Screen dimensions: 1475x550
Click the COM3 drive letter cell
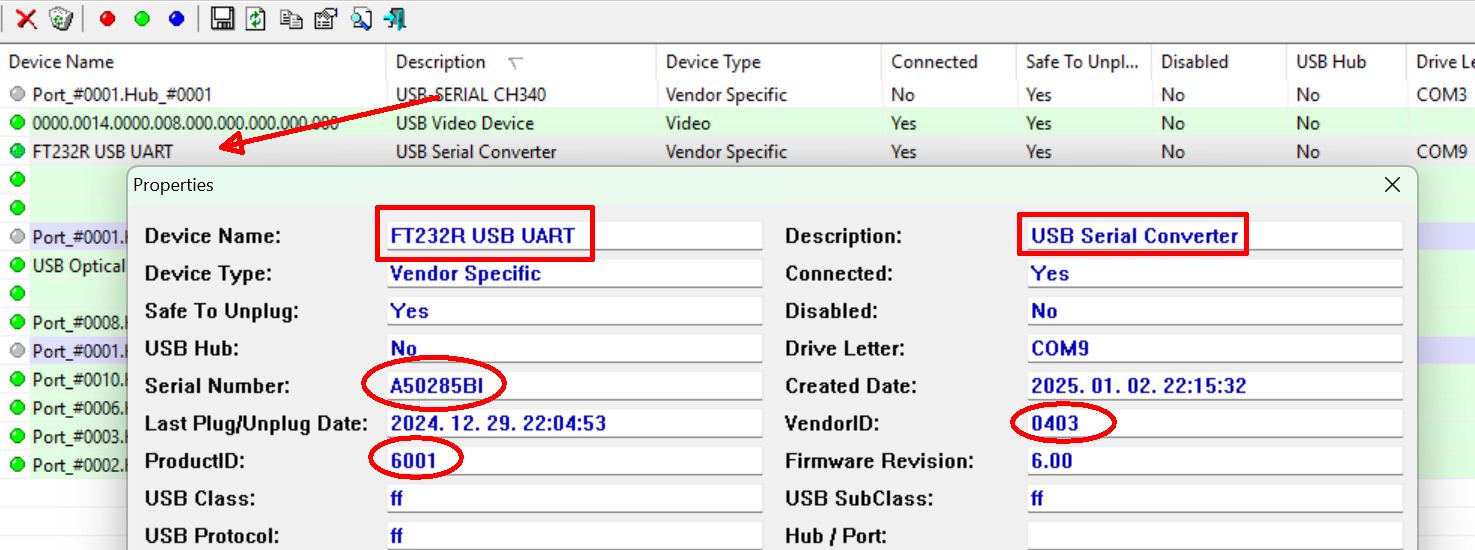pyautogui.click(x=1442, y=95)
